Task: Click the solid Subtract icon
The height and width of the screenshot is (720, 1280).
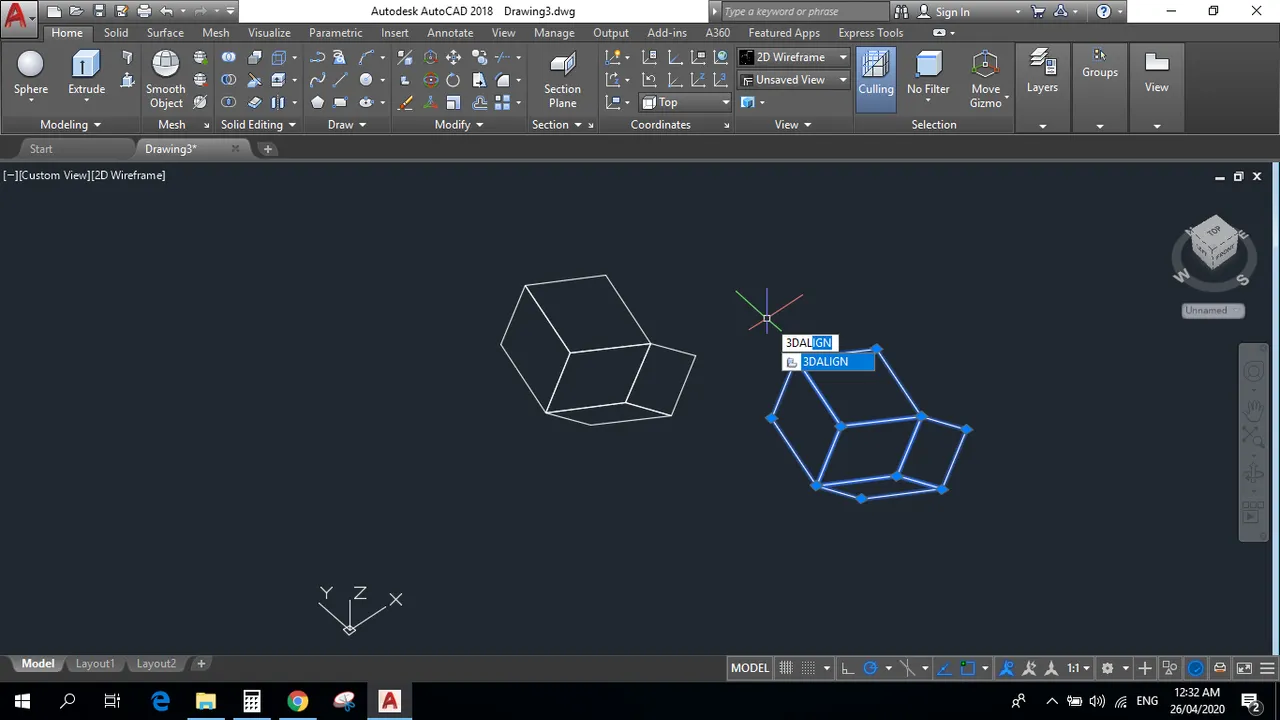Action: point(229,80)
